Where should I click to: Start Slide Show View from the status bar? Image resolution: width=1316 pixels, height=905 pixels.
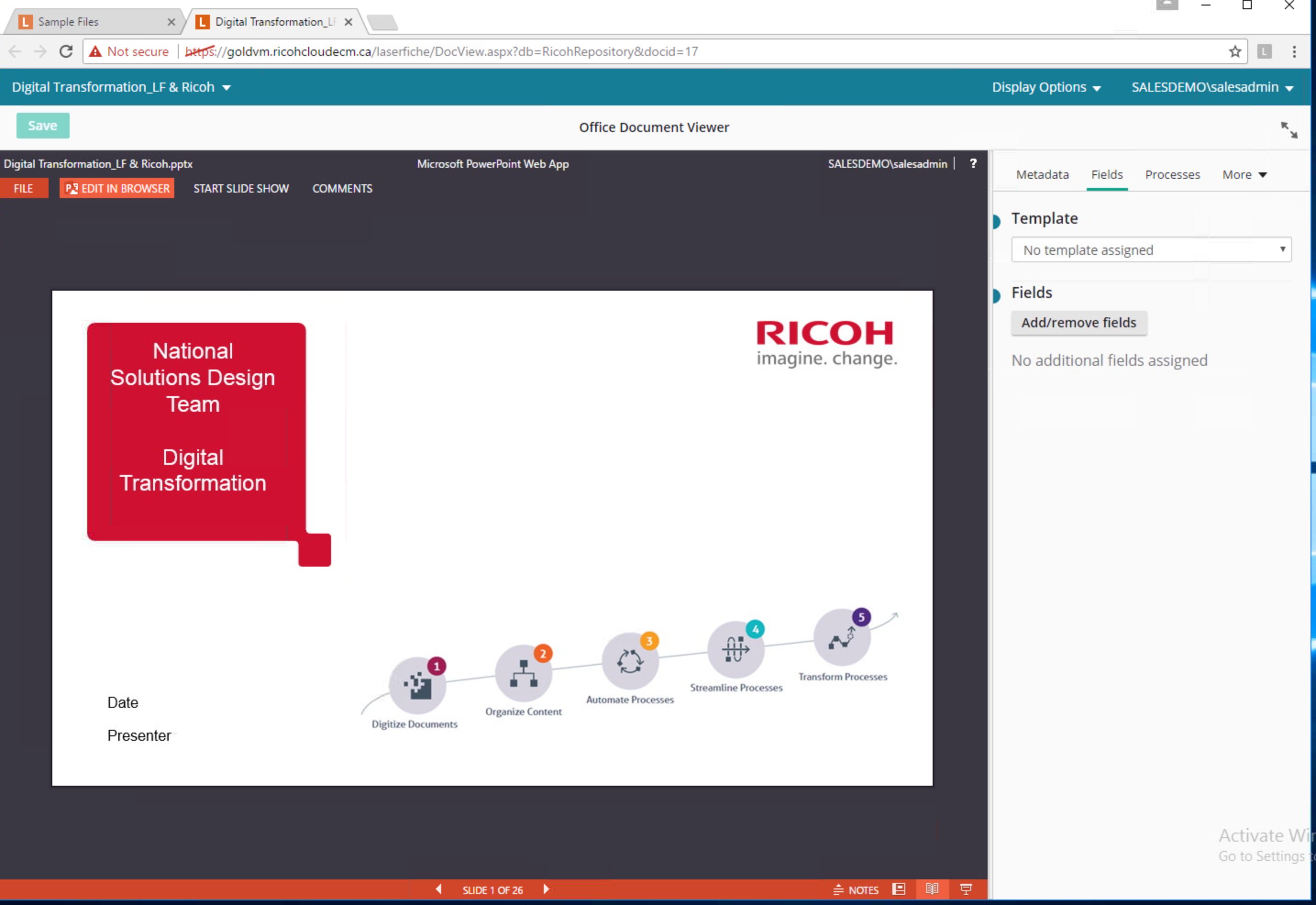tap(966, 889)
